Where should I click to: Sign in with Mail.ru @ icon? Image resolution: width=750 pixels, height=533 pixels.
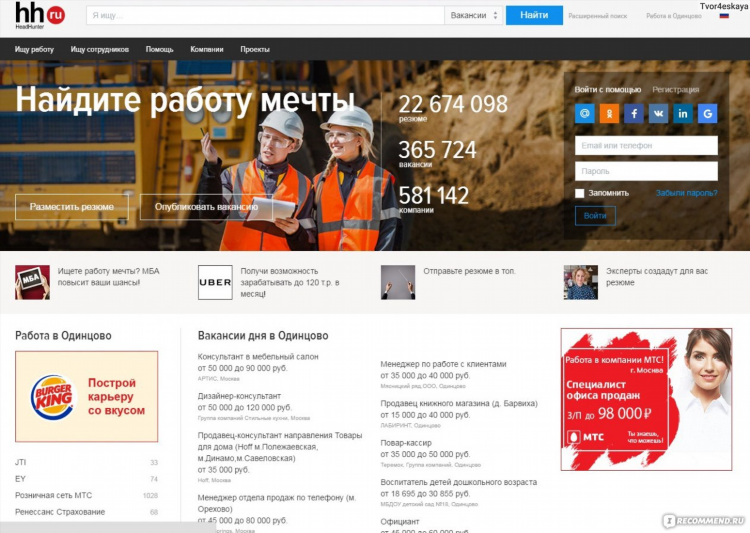point(585,113)
